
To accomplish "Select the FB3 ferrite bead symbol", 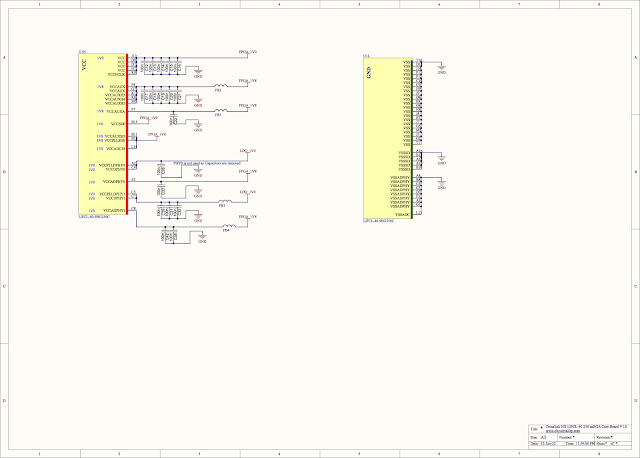I will [x=221, y=110].
